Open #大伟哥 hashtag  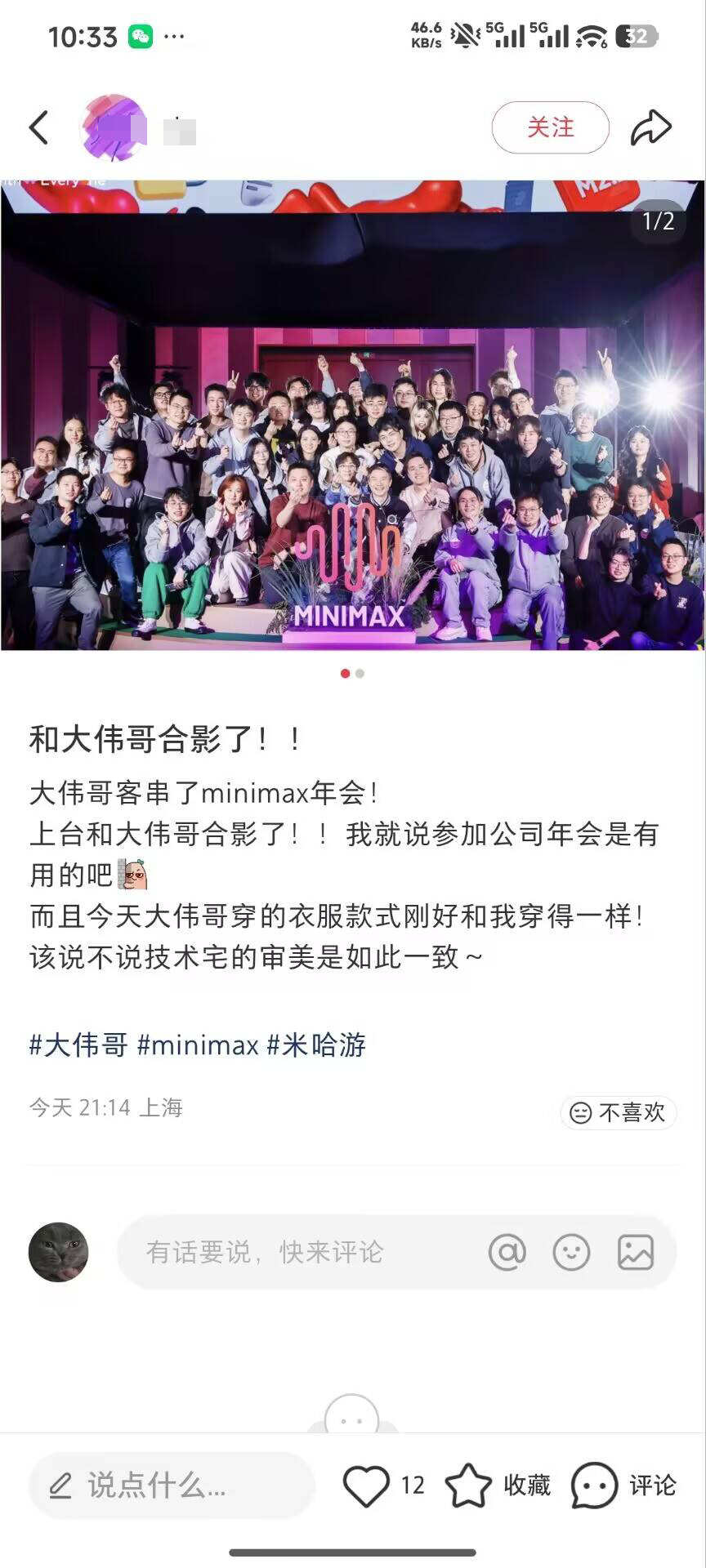coord(78,1045)
